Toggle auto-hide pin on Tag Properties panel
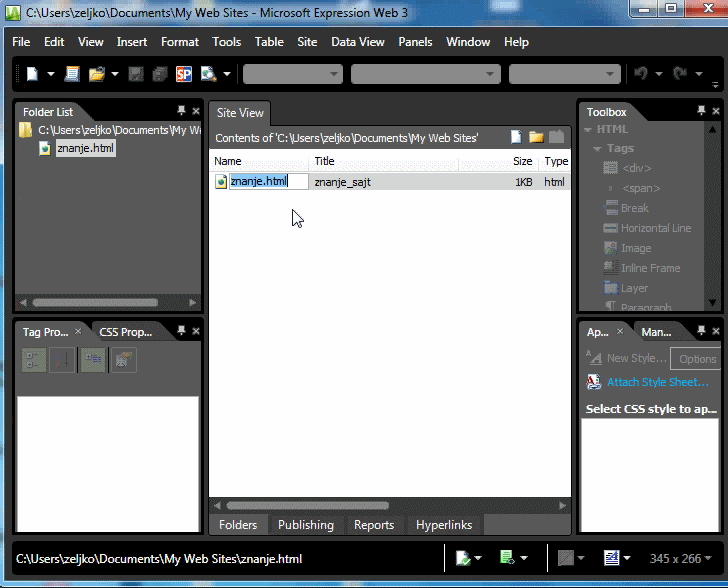The image size is (728, 588). tap(181, 331)
